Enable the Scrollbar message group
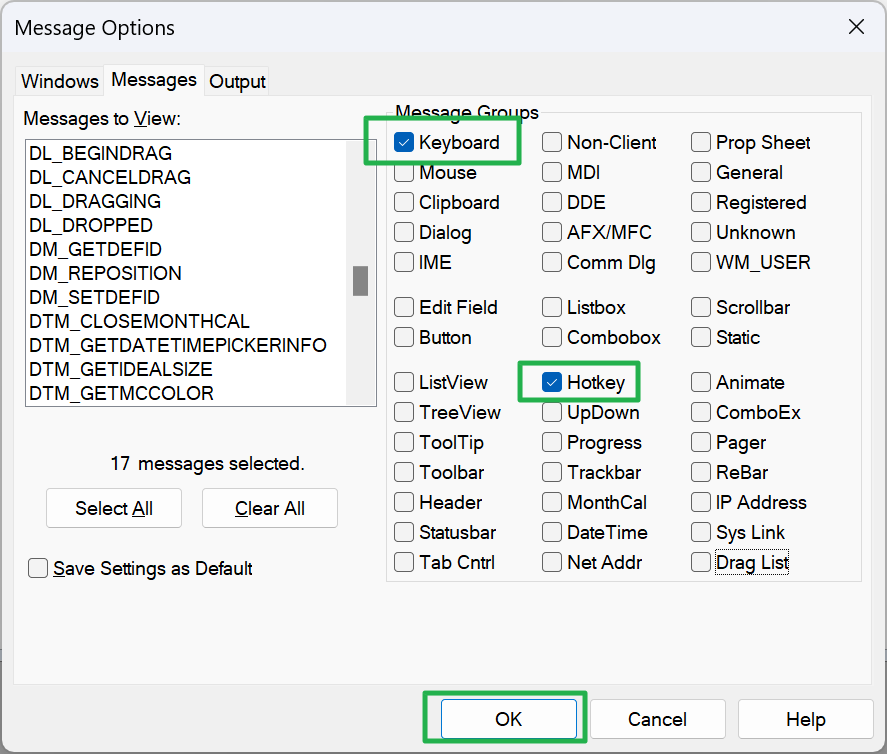Screen dimensions: 887x754 tap(700, 307)
